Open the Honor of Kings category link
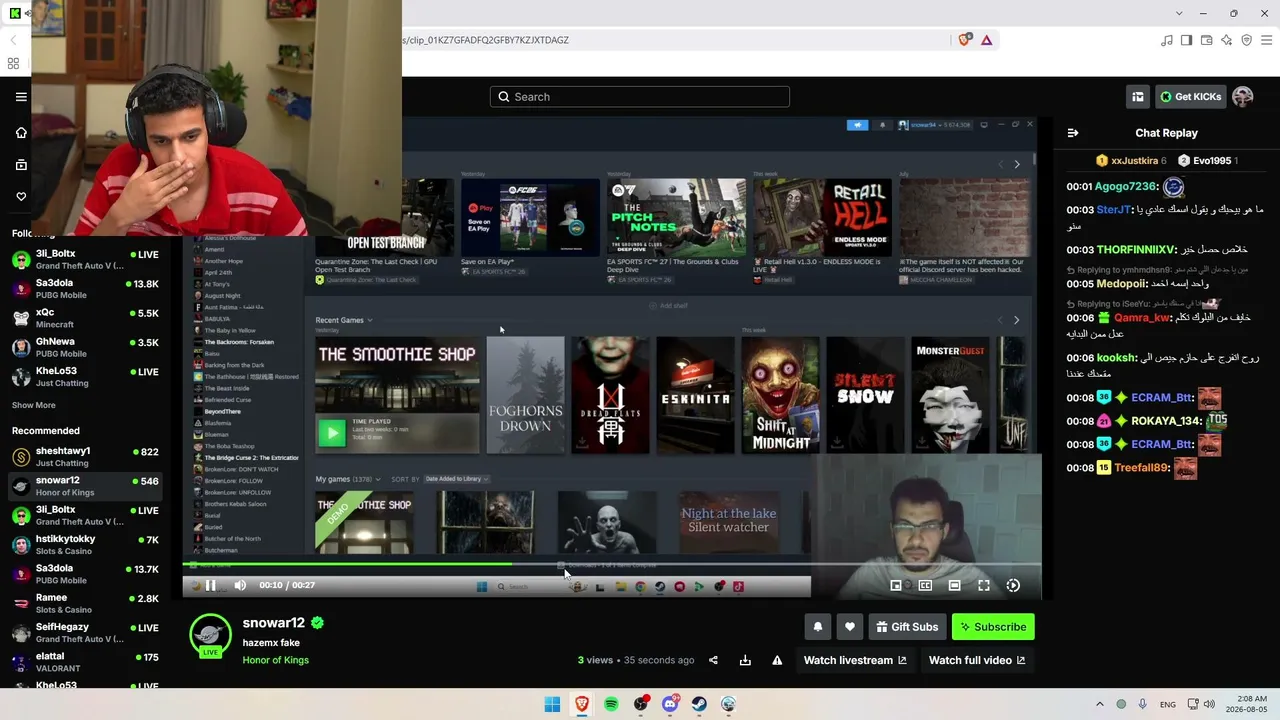1280x720 pixels. click(275, 660)
